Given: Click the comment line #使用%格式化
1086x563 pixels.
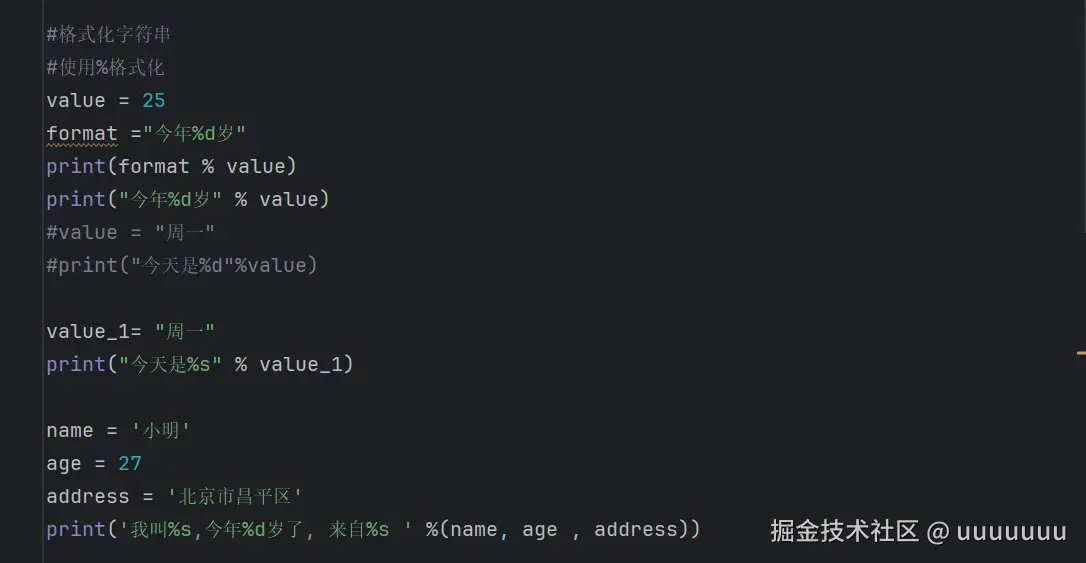Looking at the screenshot, I should pyautogui.click(x=105, y=68).
